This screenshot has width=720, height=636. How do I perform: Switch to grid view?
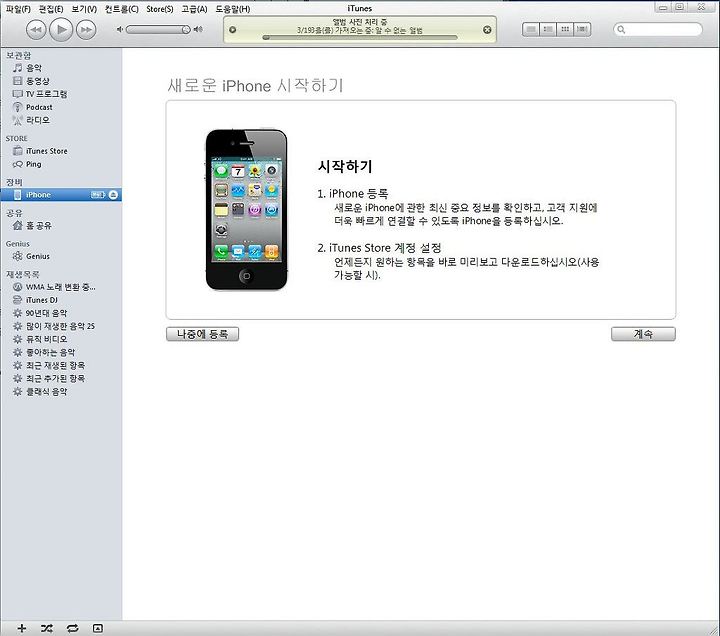pyautogui.click(x=565, y=29)
